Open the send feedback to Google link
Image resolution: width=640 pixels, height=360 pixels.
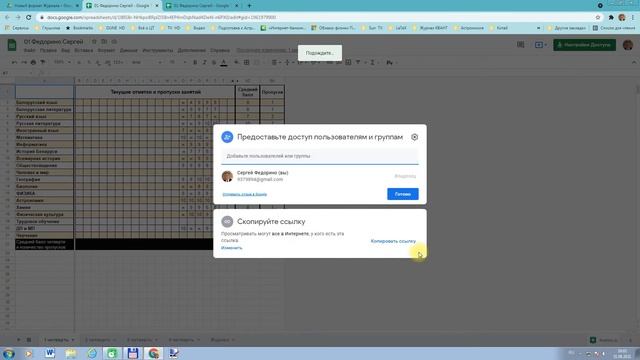244,194
